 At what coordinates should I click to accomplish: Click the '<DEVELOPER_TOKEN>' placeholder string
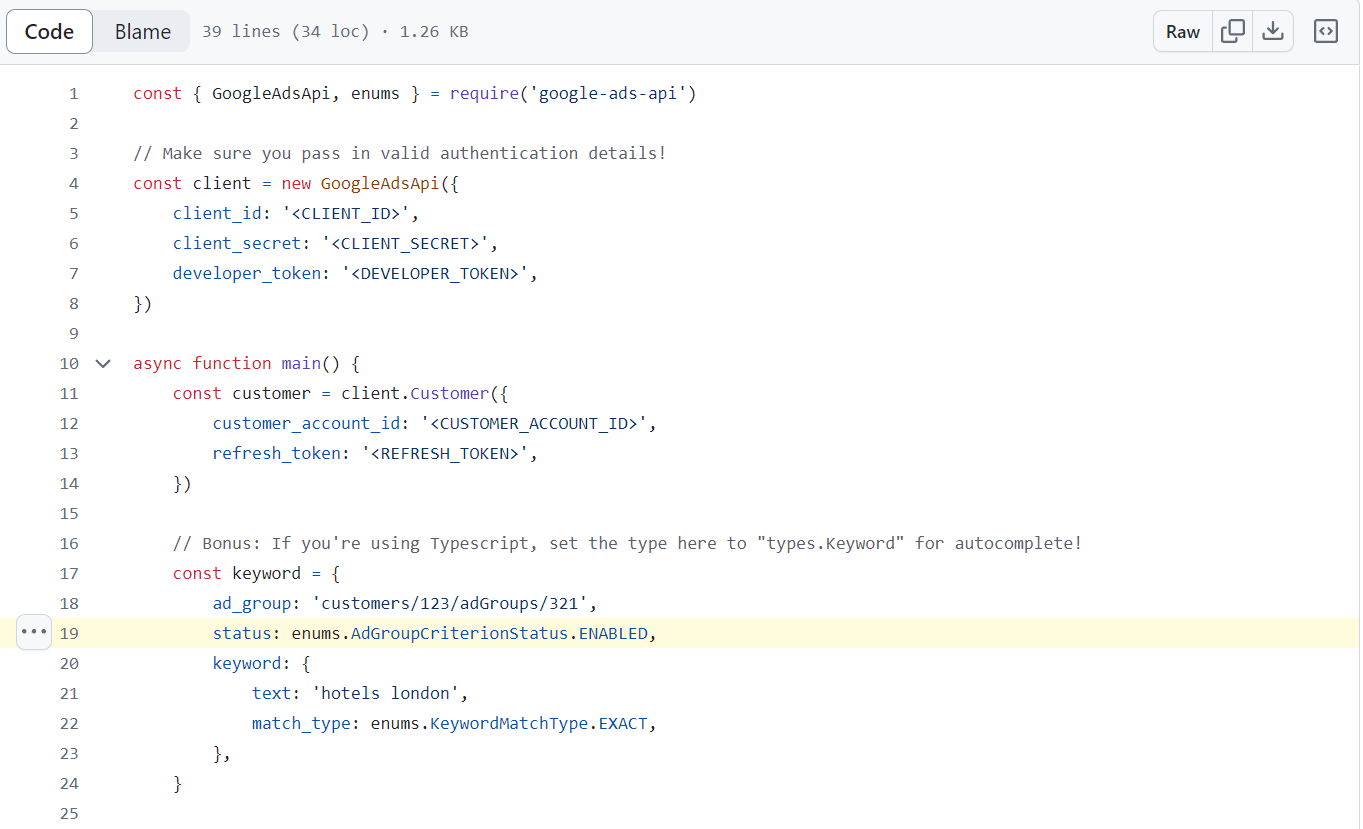pos(435,273)
